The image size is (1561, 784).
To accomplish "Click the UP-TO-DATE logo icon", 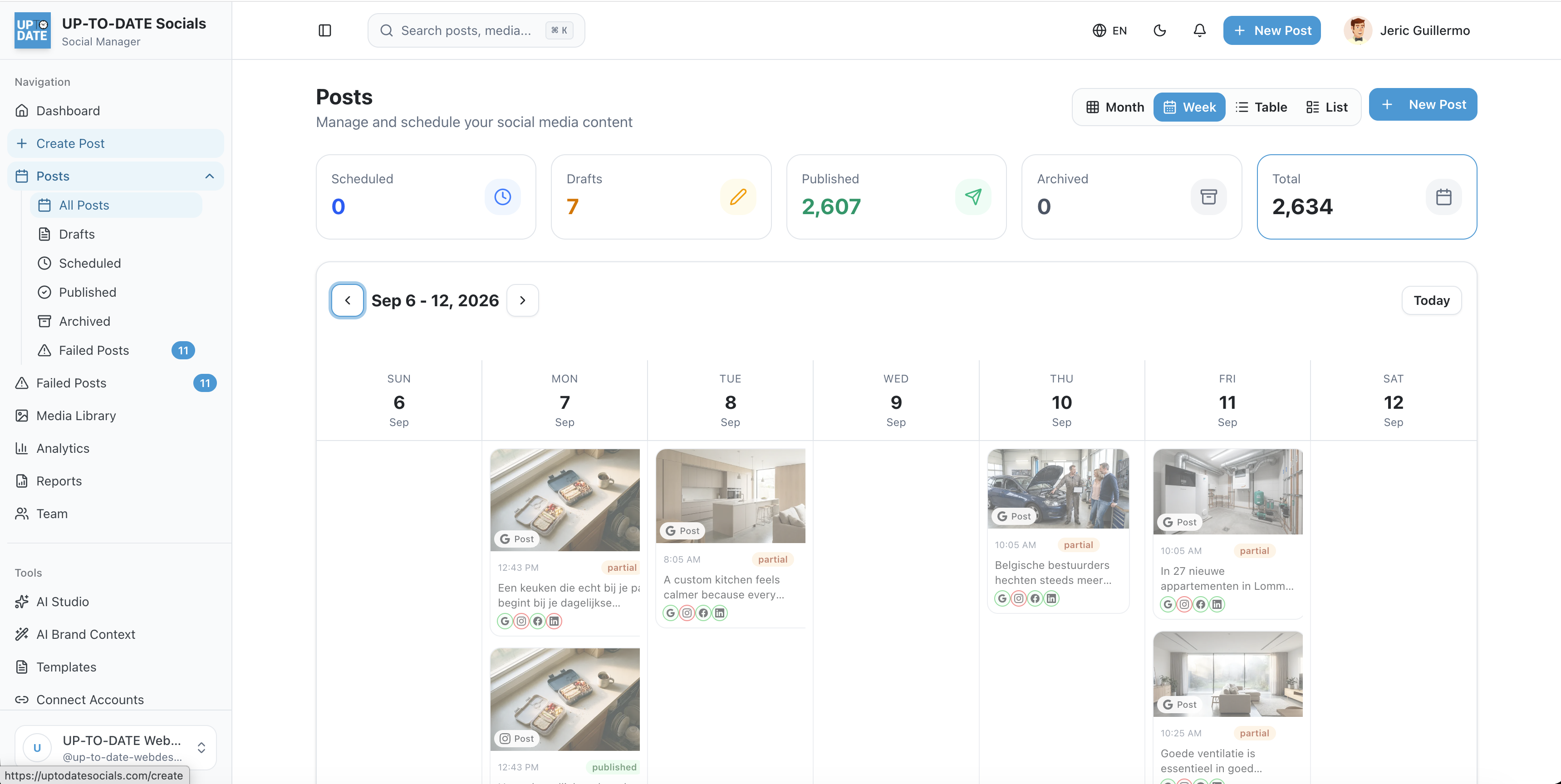I will click(x=32, y=30).
